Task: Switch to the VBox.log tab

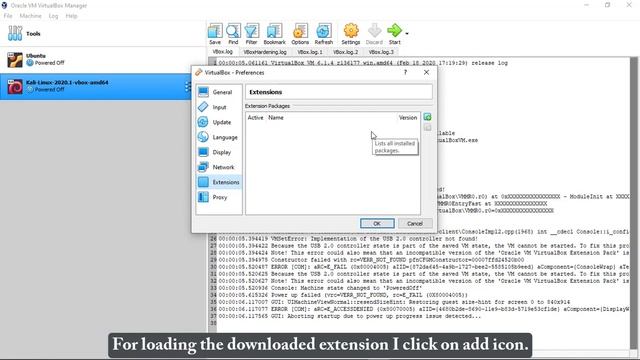Action: tap(222, 52)
